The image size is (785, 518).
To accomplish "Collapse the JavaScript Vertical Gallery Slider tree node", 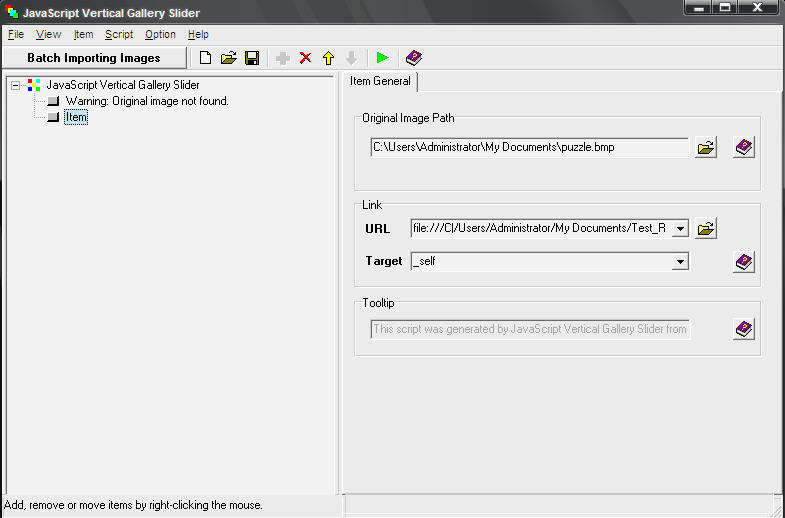I will (16, 86).
